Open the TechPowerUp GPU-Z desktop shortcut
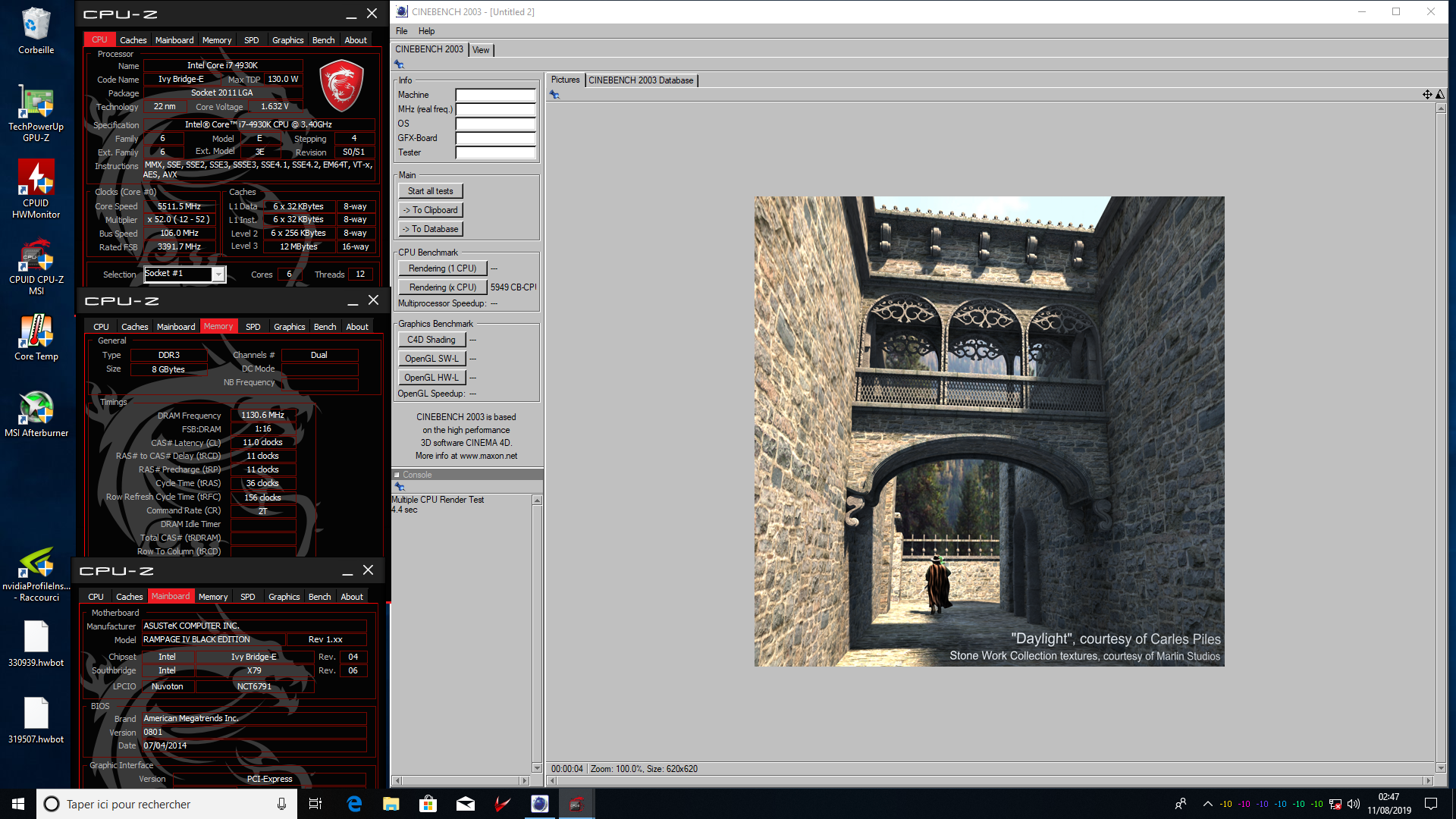 (36, 114)
